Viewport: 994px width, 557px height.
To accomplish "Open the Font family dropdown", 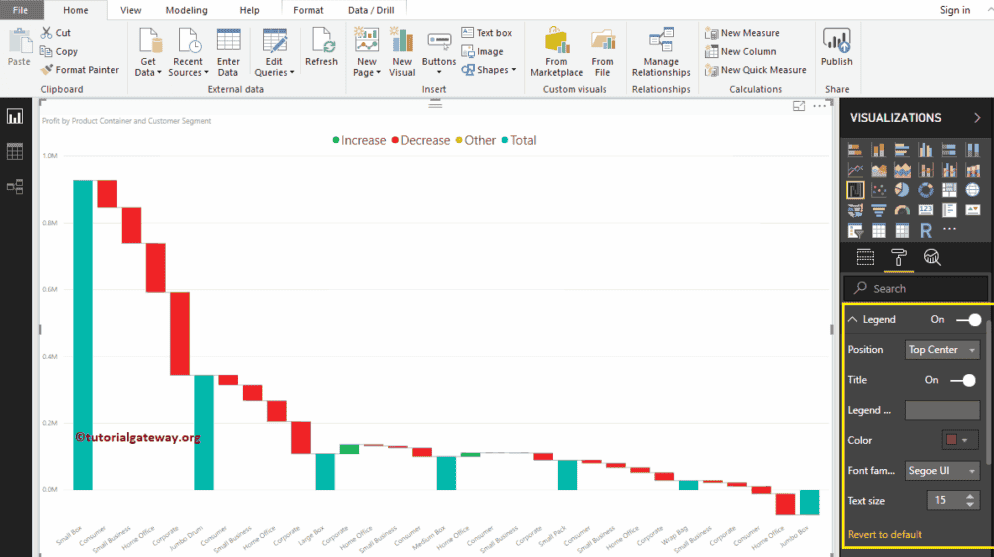I will click(942, 471).
